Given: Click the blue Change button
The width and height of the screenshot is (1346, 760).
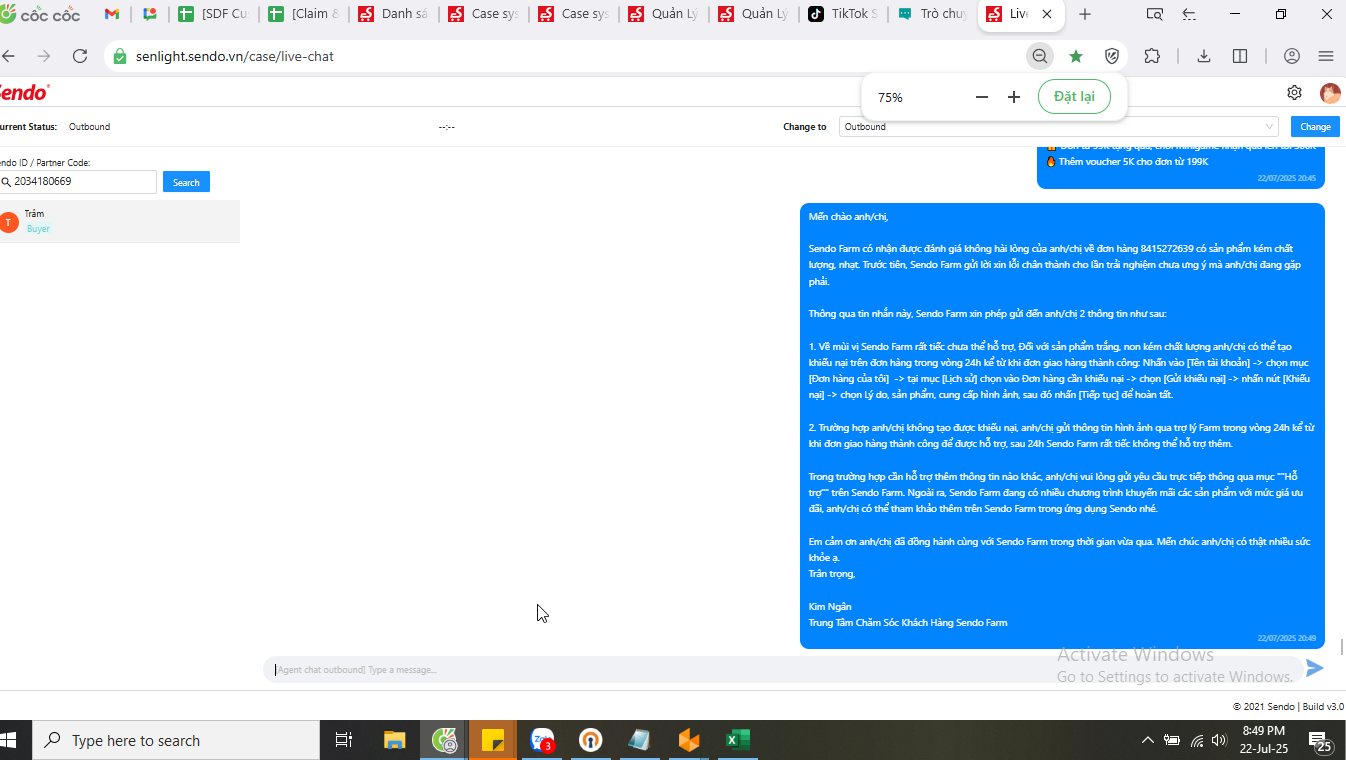Looking at the screenshot, I should pyautogui.click(x=1315, y=127).
